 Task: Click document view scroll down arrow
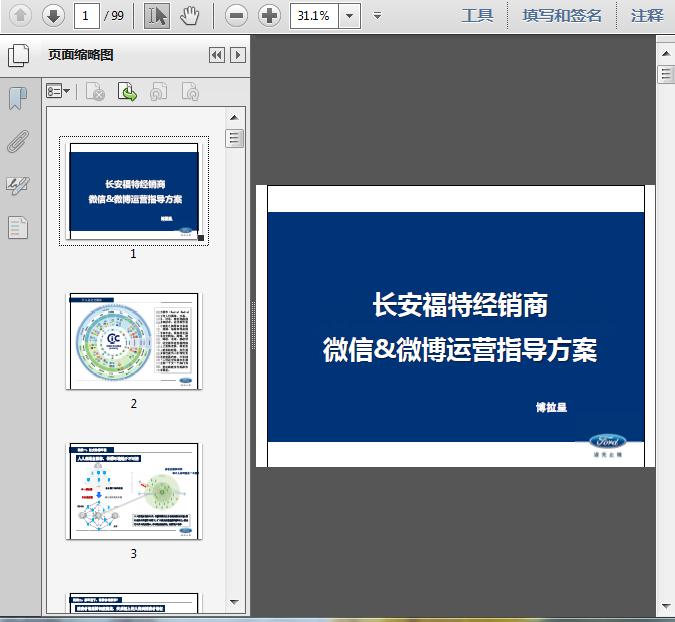pos(666,606)
